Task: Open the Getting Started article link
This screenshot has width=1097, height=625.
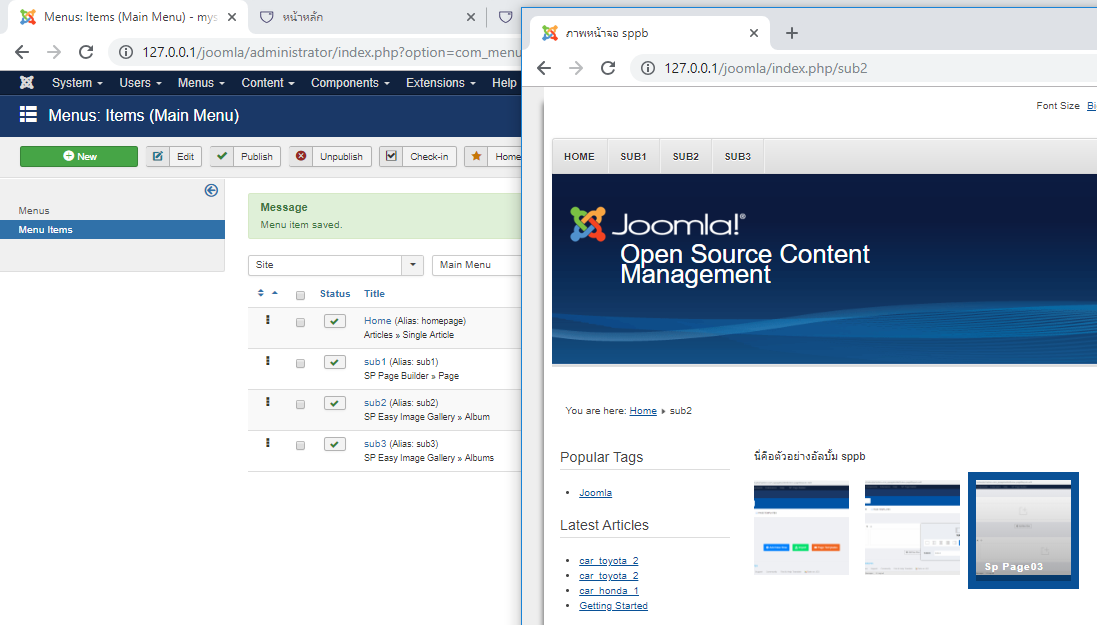Action: pyautogui.click(x=613, y=606)
